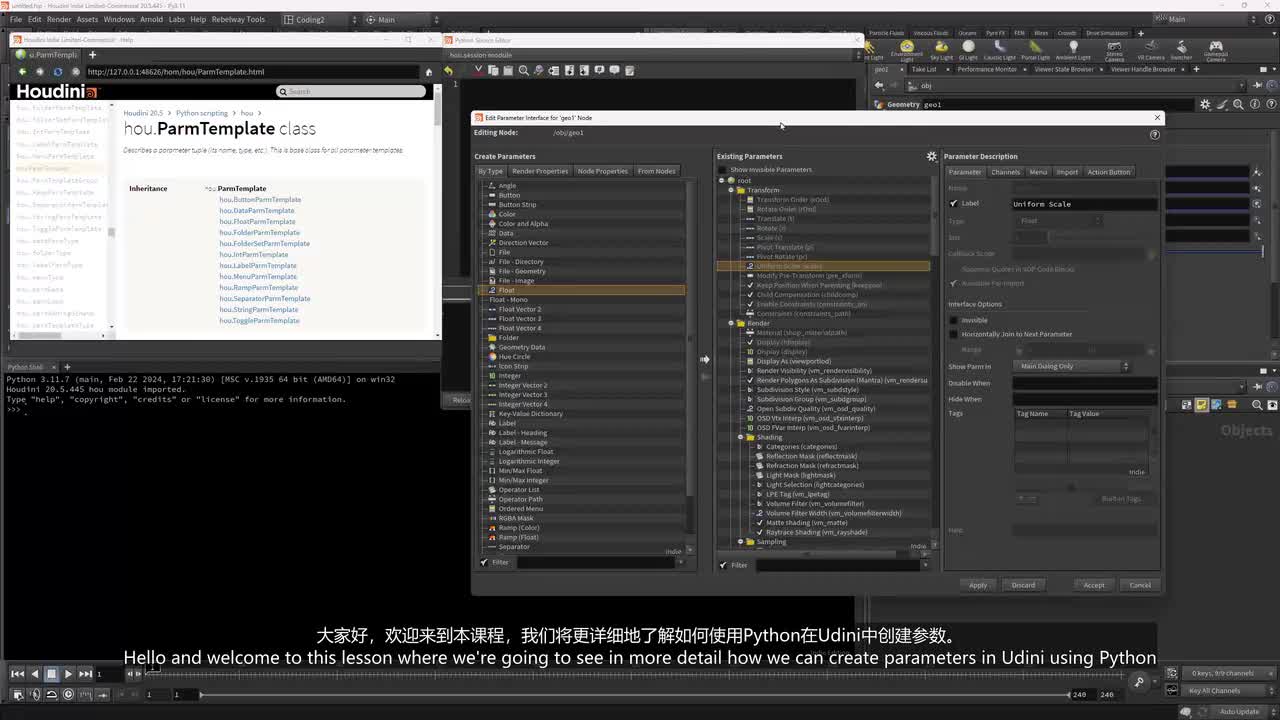Open the Show Parm In dropdown
The width and height of the screenshot is (1280, 720).
tap(1073, 366)
